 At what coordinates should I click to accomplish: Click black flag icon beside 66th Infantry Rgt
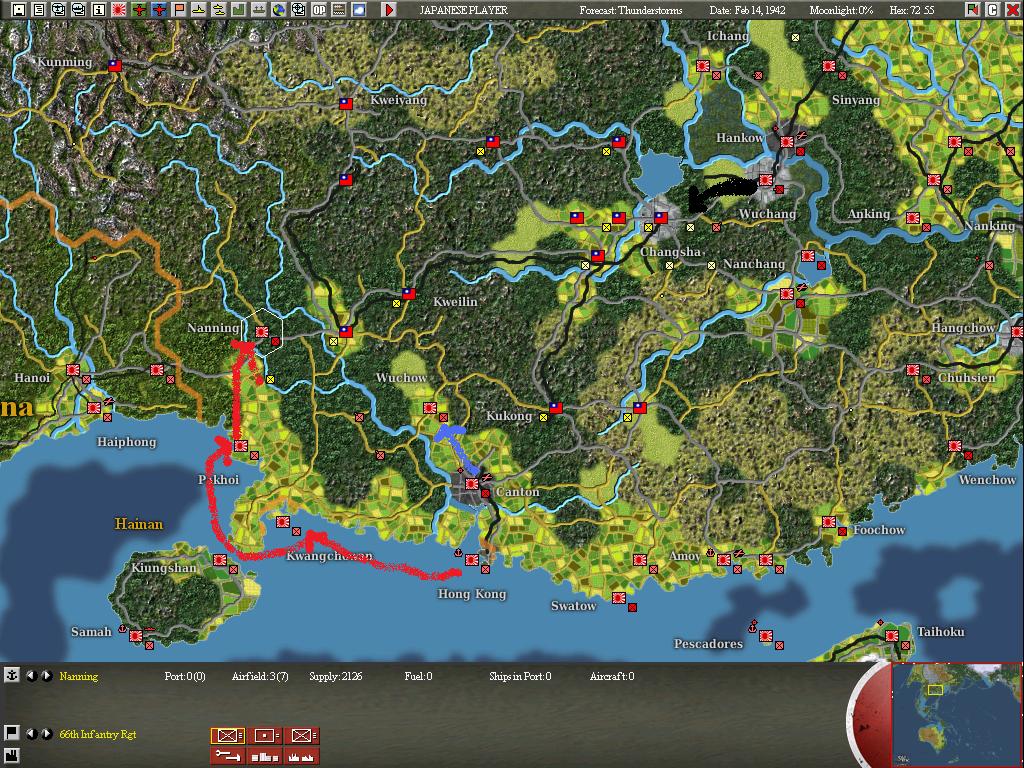click(12, 733)
